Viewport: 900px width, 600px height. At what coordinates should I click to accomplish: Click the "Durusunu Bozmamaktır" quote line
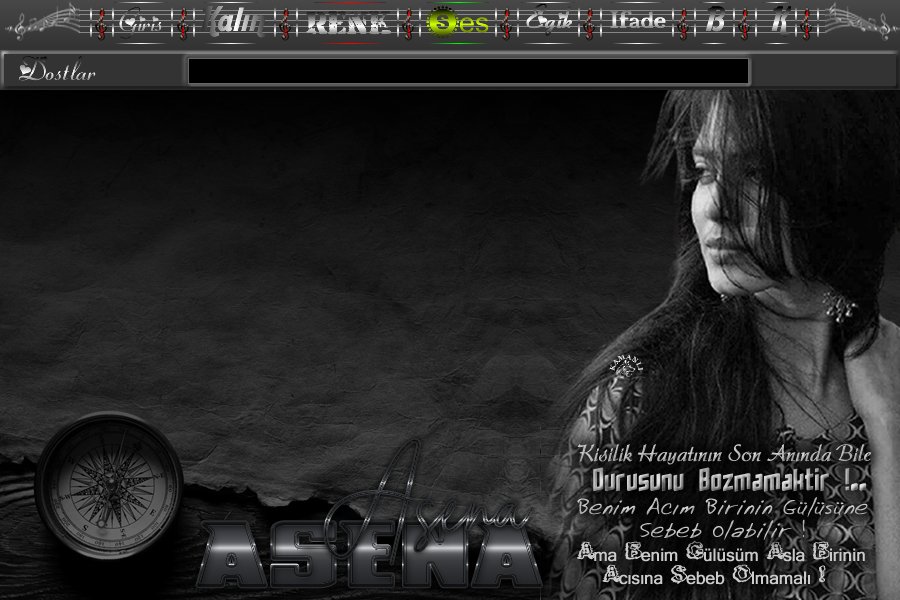728,480
